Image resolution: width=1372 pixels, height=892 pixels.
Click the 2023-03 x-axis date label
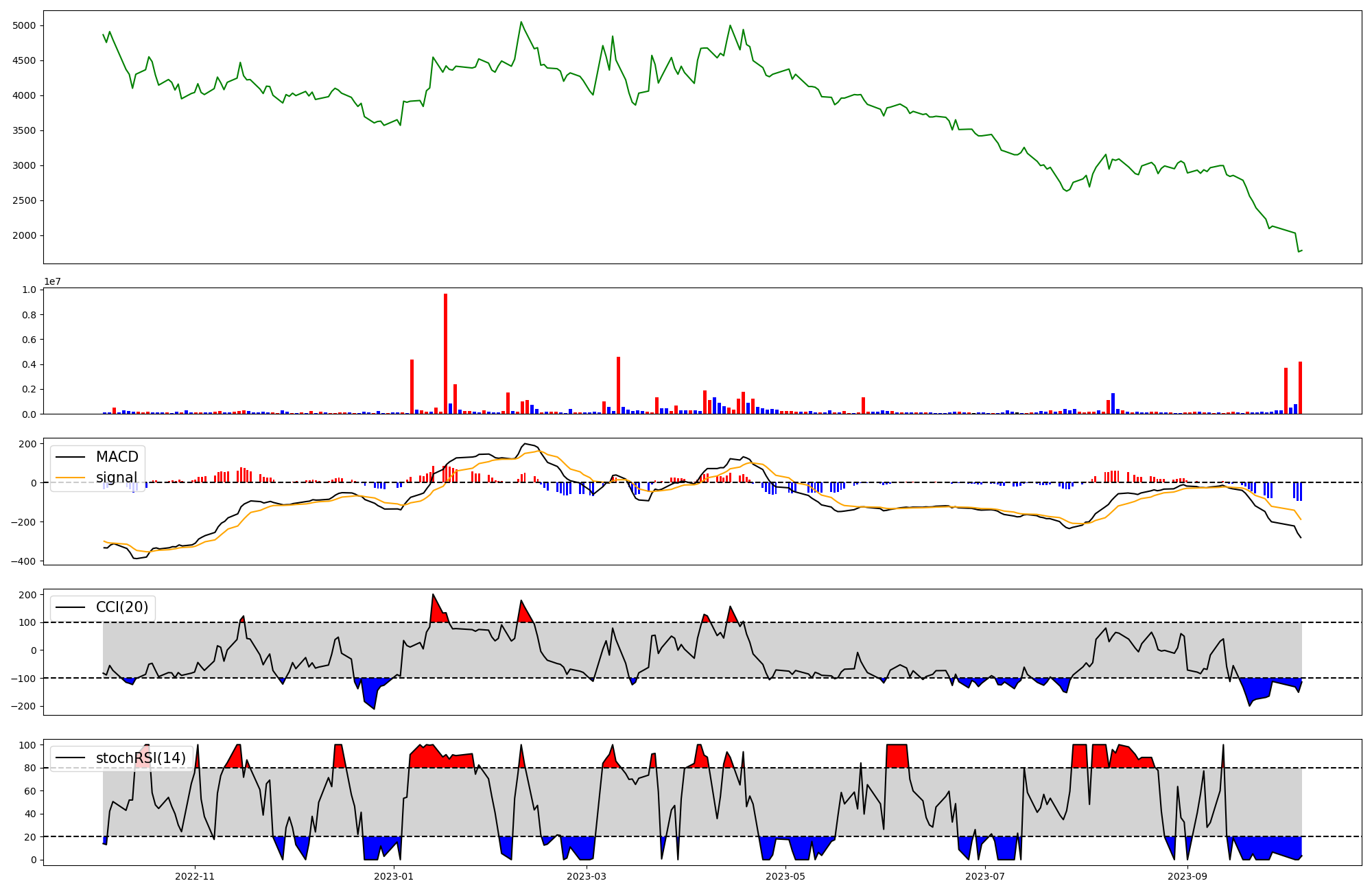587,876
